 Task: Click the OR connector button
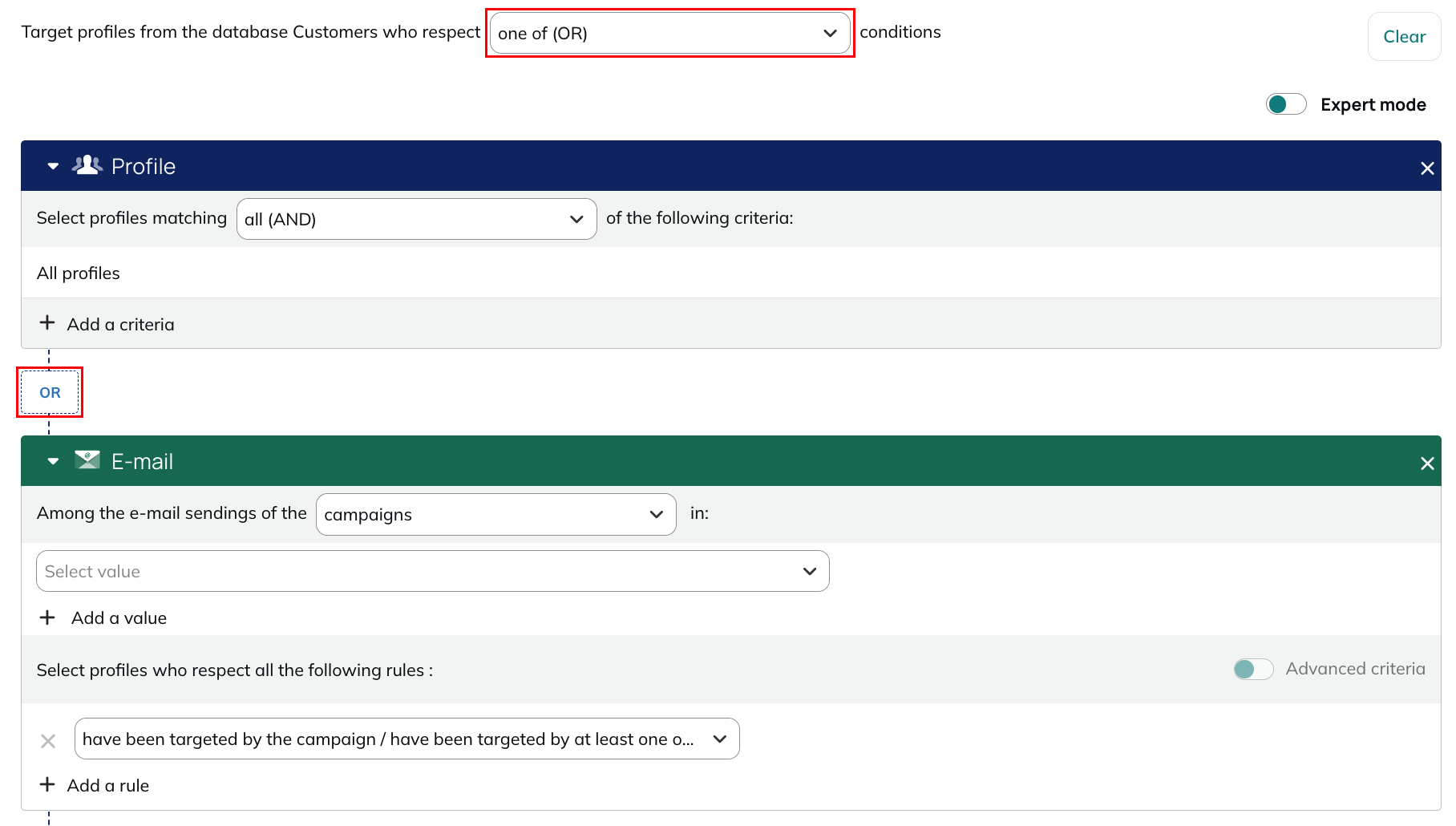click(50, 392)
